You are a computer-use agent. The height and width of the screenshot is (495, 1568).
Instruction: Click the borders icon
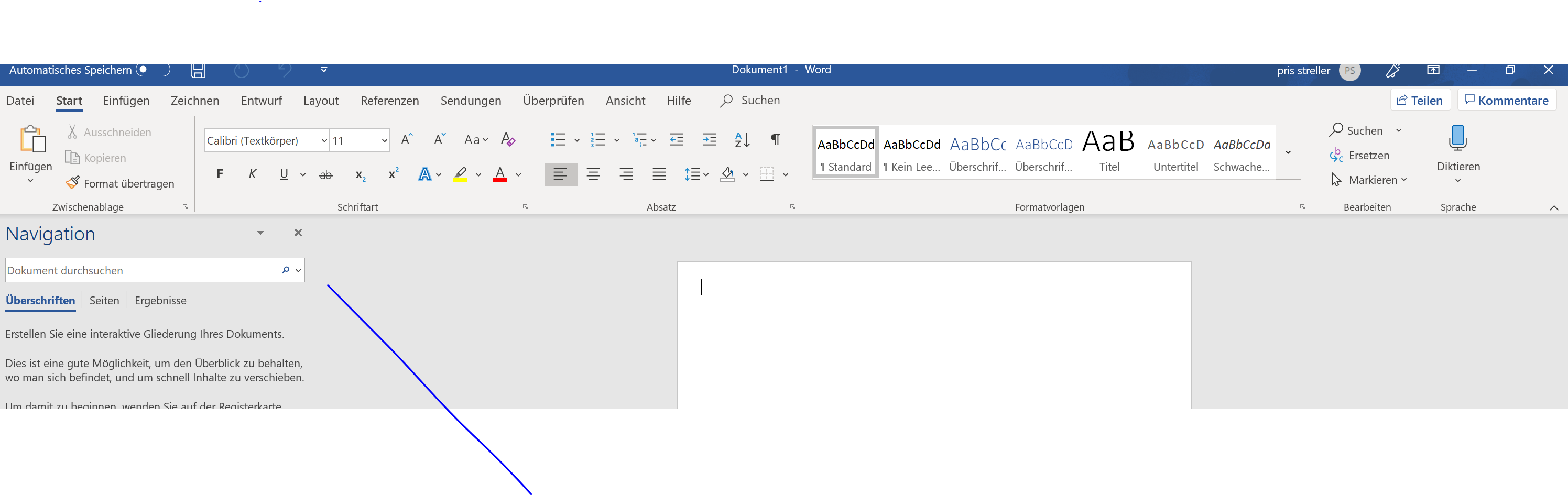pyautogui.click(x=767, y=174)
